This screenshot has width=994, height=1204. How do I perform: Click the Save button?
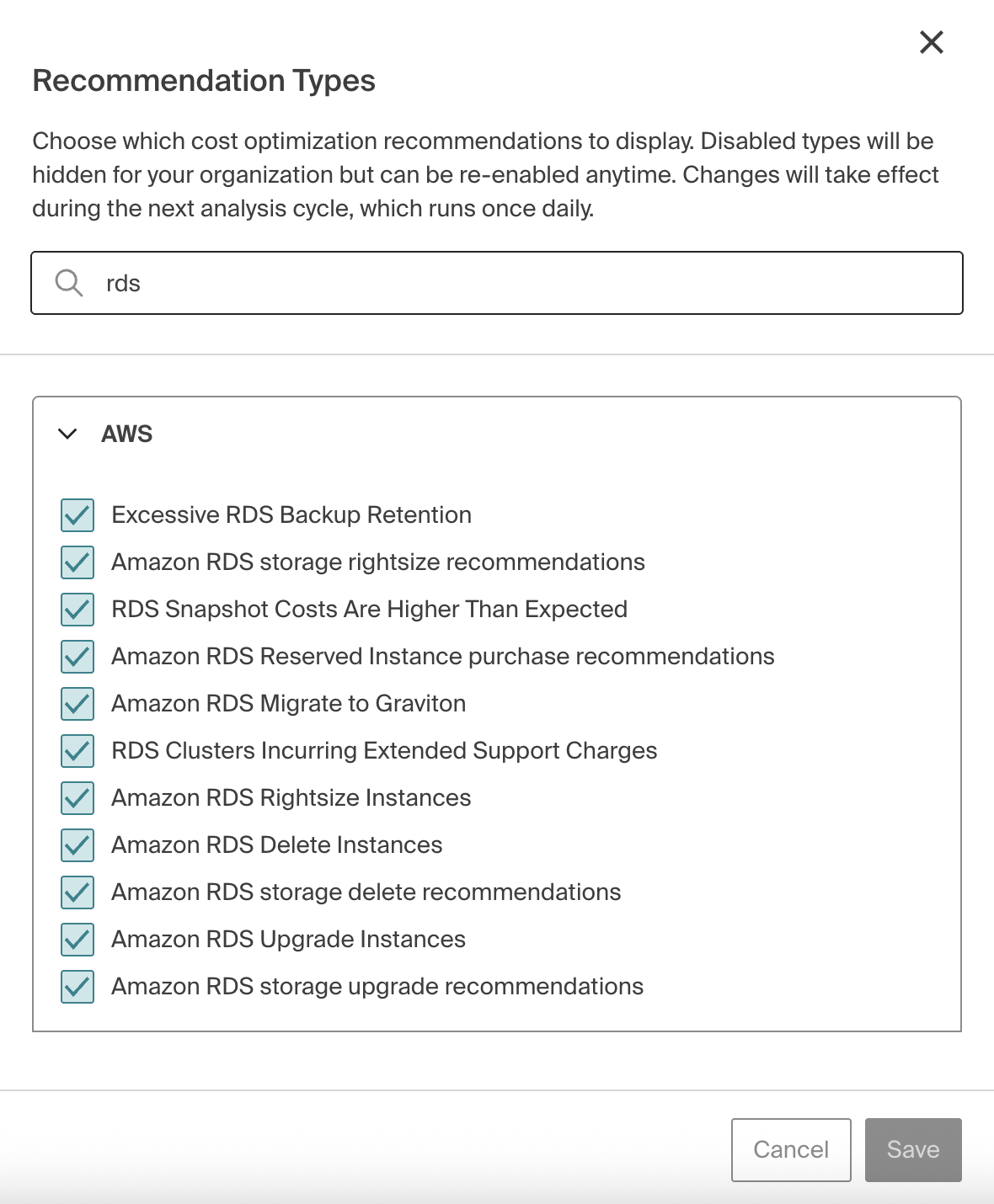pyautogui.click(x=912, y=1149)
